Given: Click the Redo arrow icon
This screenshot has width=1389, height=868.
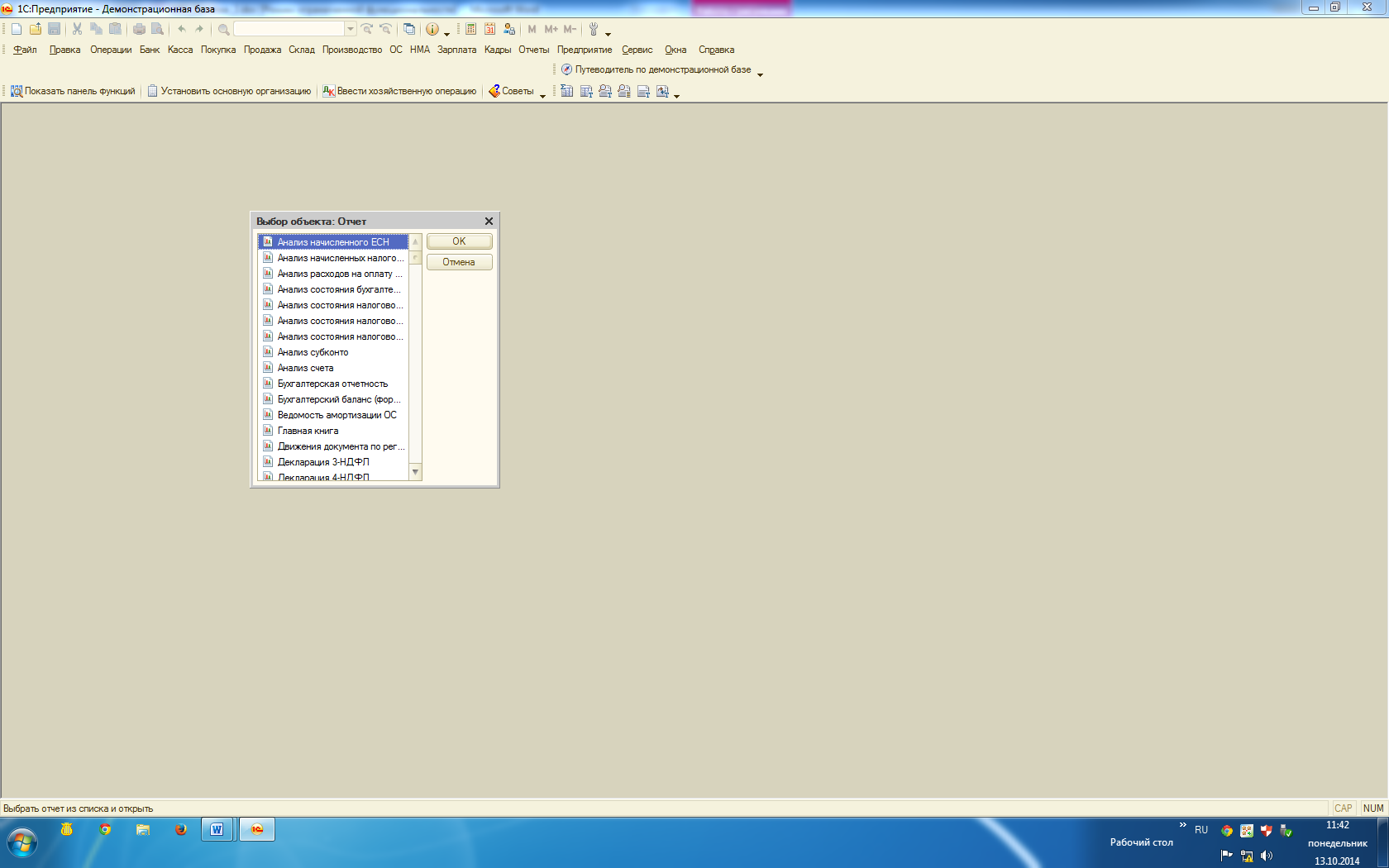Looking at the screenshot, I should pyautogui.click(x=199, y=29).
